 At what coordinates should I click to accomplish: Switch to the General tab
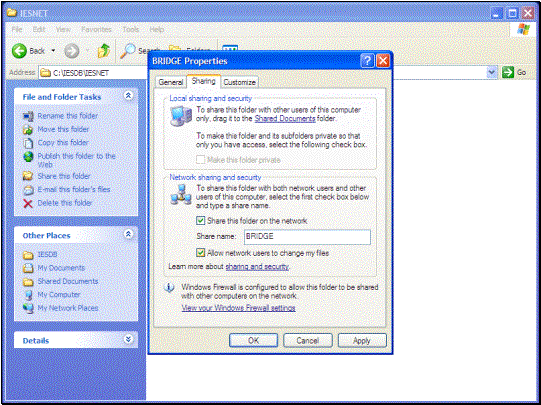(171, 82)
